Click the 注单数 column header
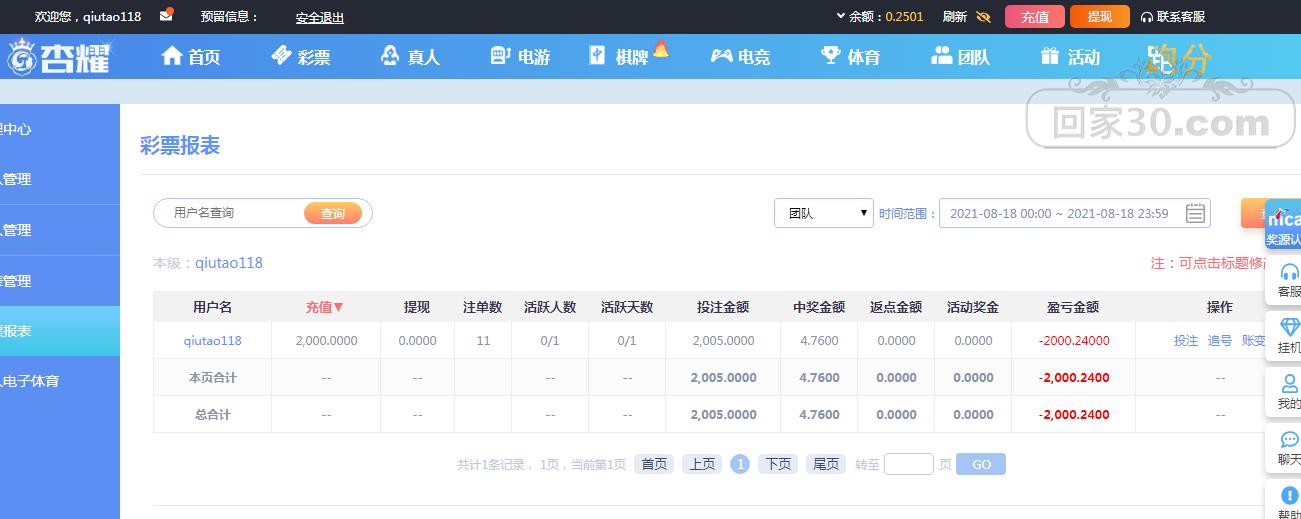Image resolution: width=1301 pixels, height=519 pixels. click(483, 307)
